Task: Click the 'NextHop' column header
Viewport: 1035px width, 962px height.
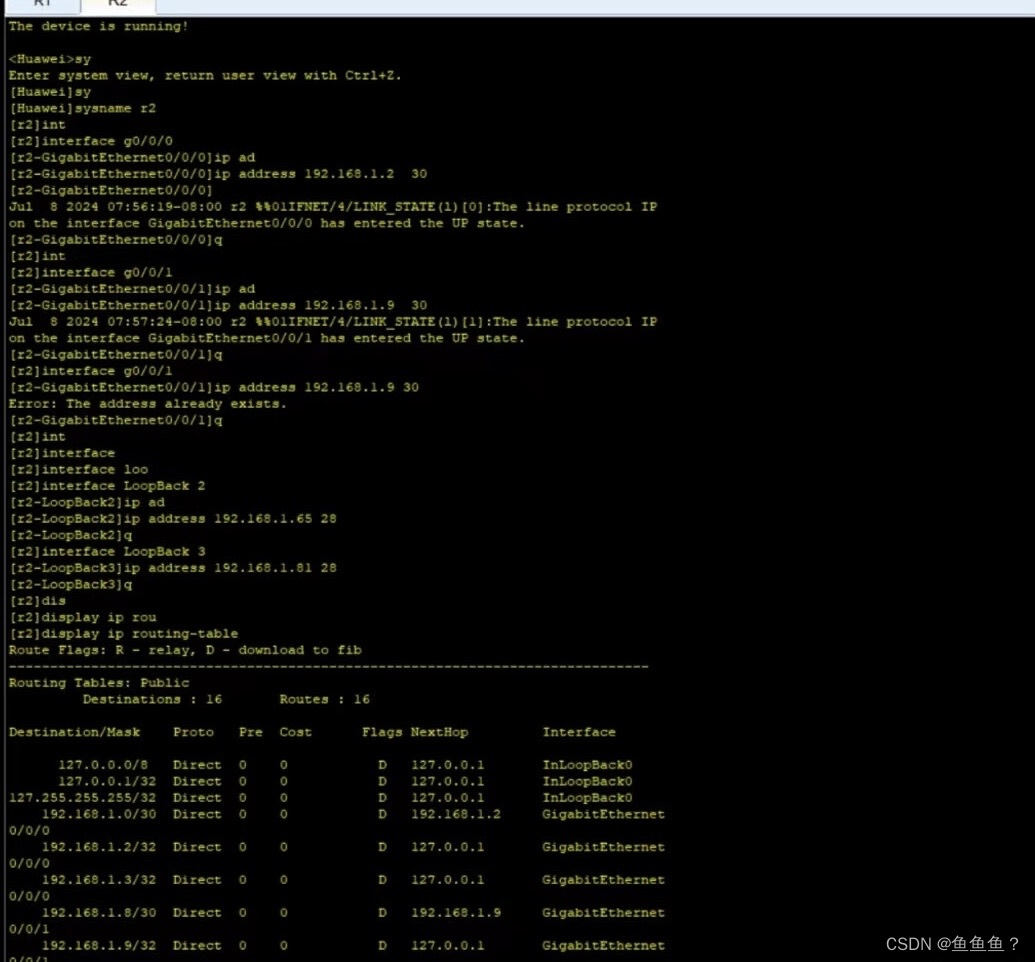Action: tap(440, 732)
